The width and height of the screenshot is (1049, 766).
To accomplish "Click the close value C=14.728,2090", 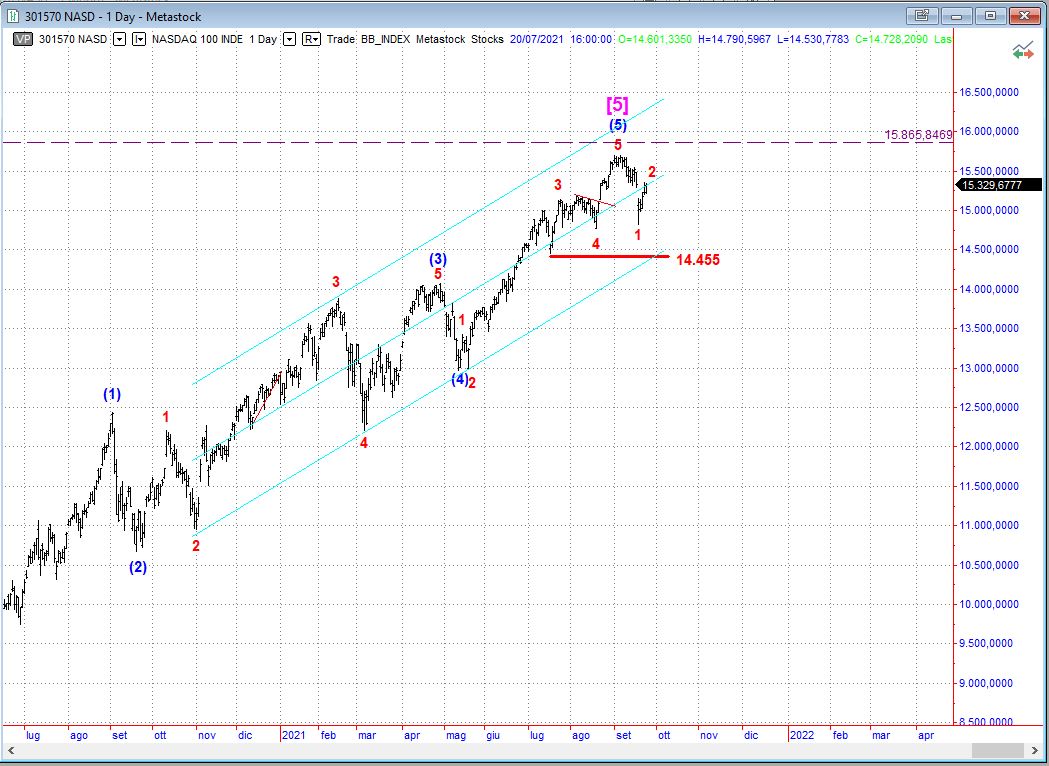I will (892, 39).
